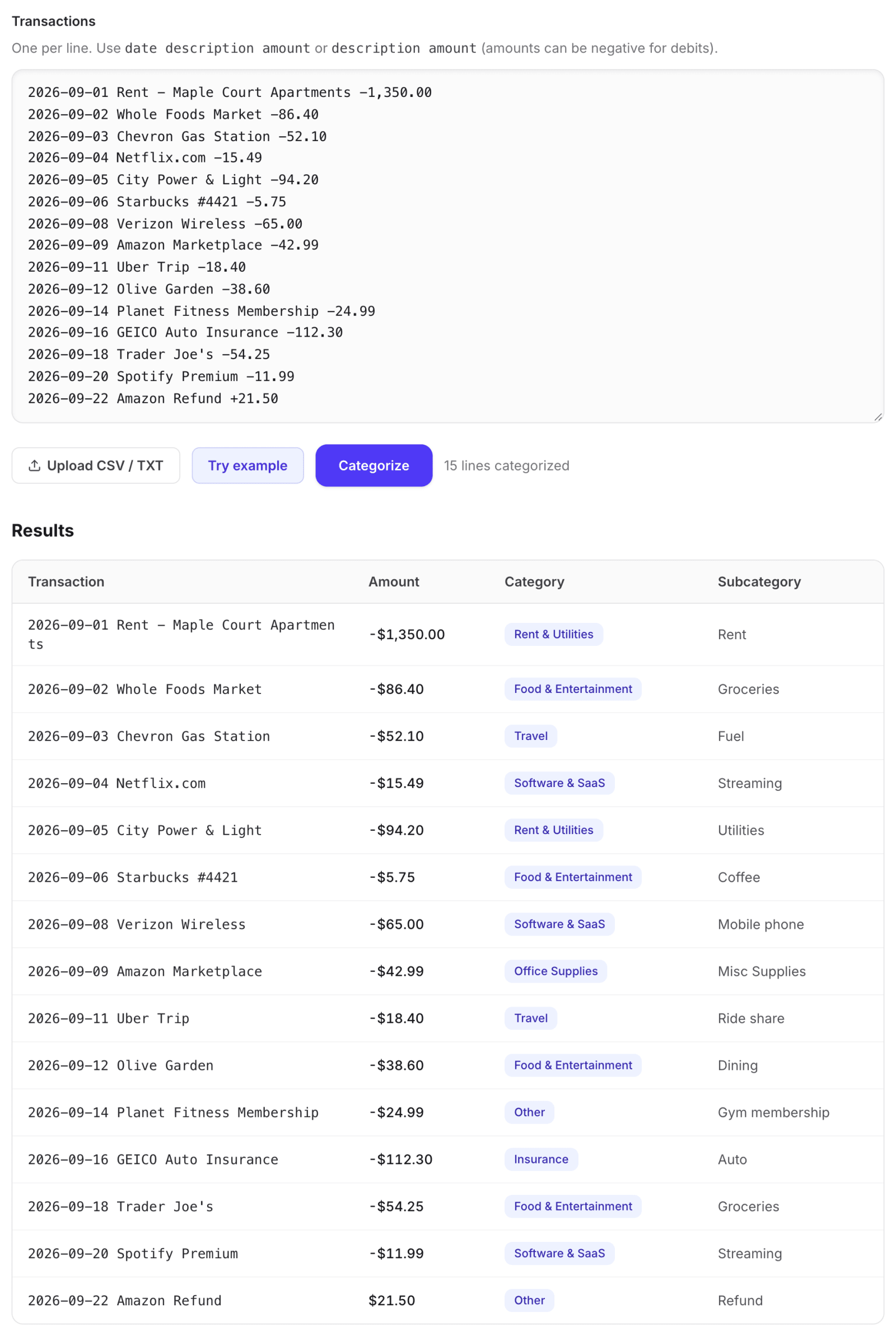Click Ride share subcategory cell
The image size is (896, 1336).
[751, 1018]
